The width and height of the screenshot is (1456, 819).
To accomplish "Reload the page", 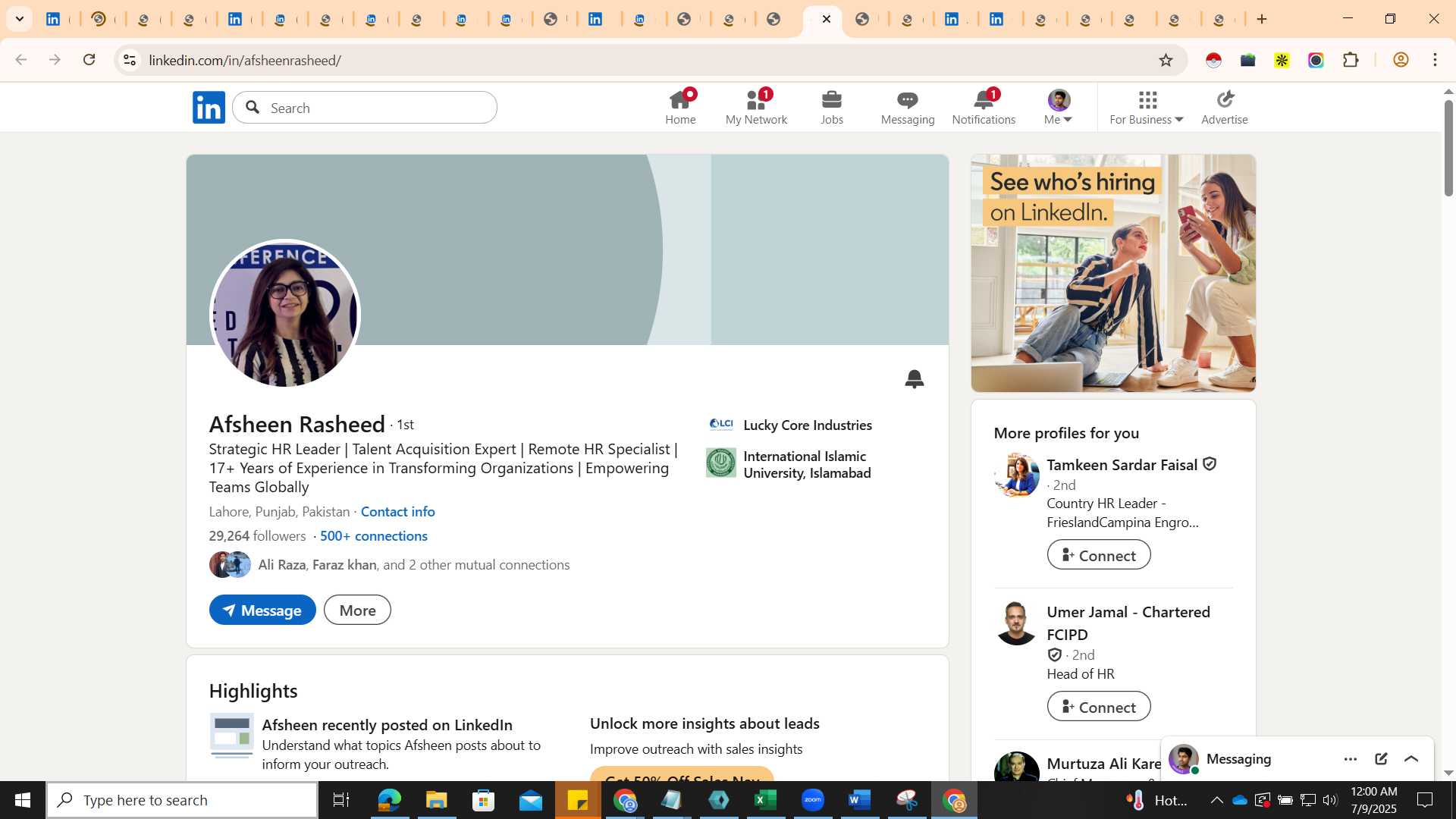I will (89, 60).
